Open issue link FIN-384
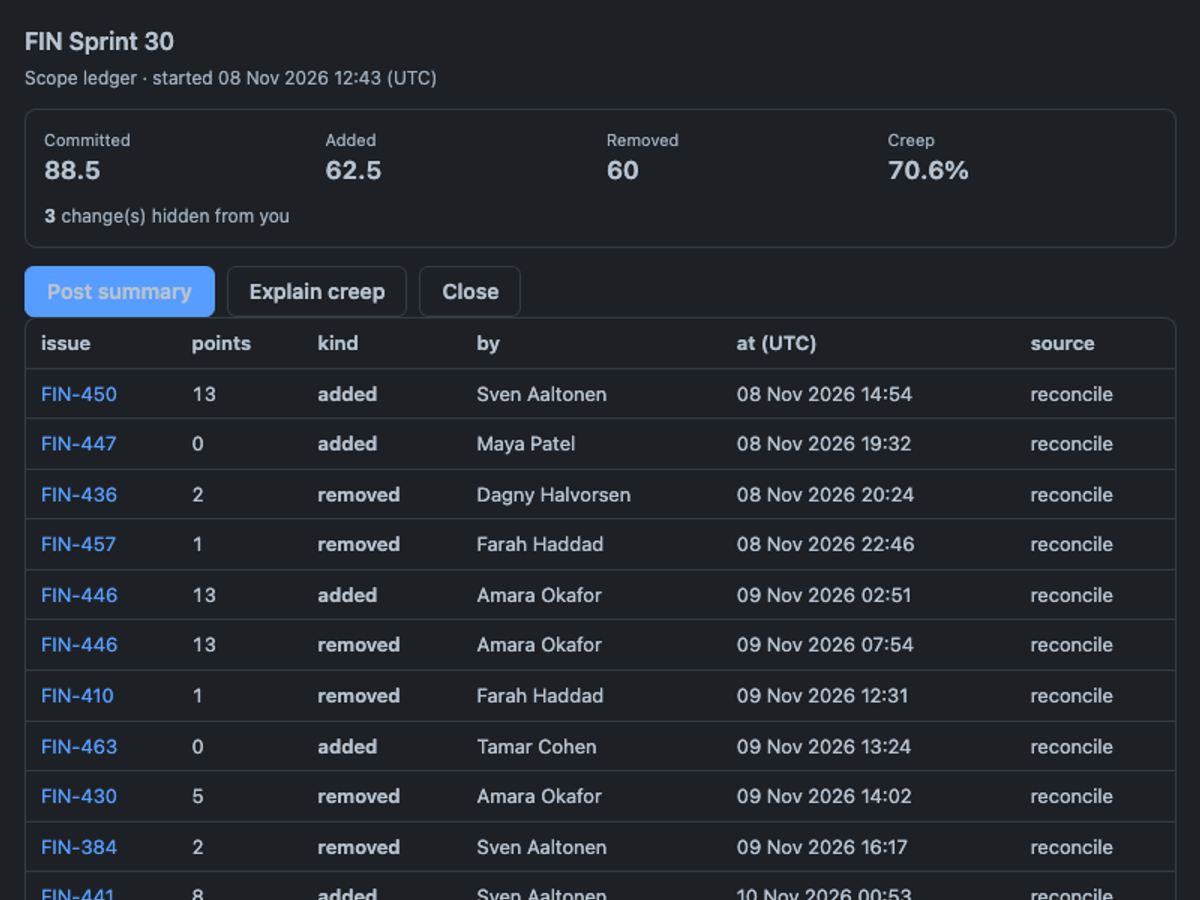This screenshot has width=1200, height=900. (x=79, y=847)
